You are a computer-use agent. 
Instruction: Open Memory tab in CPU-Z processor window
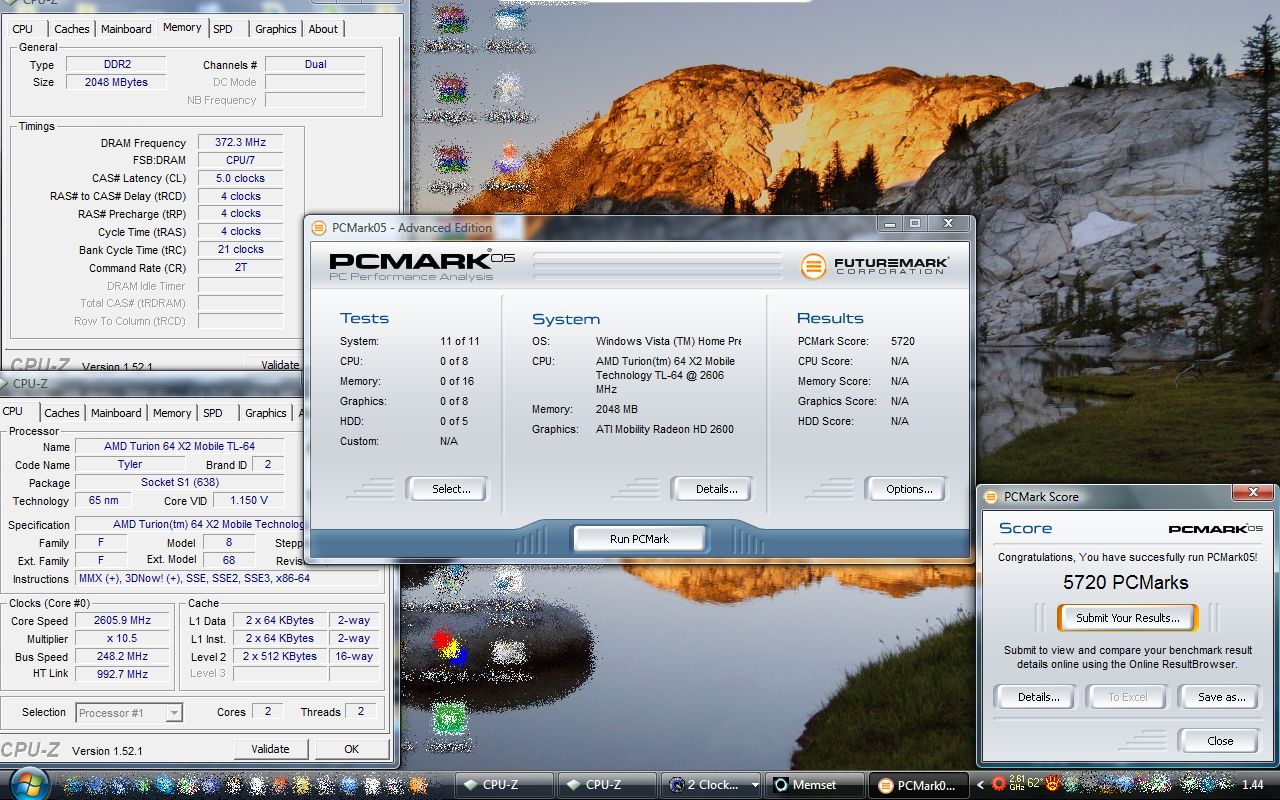(172, 413)
